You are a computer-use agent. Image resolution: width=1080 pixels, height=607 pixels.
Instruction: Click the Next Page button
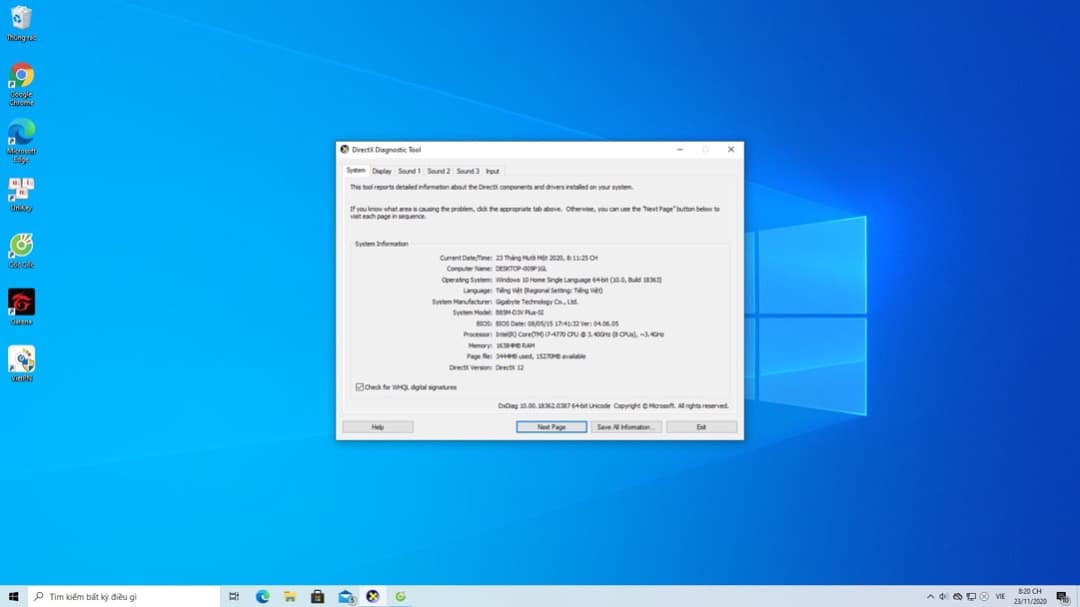click(551, 426)
